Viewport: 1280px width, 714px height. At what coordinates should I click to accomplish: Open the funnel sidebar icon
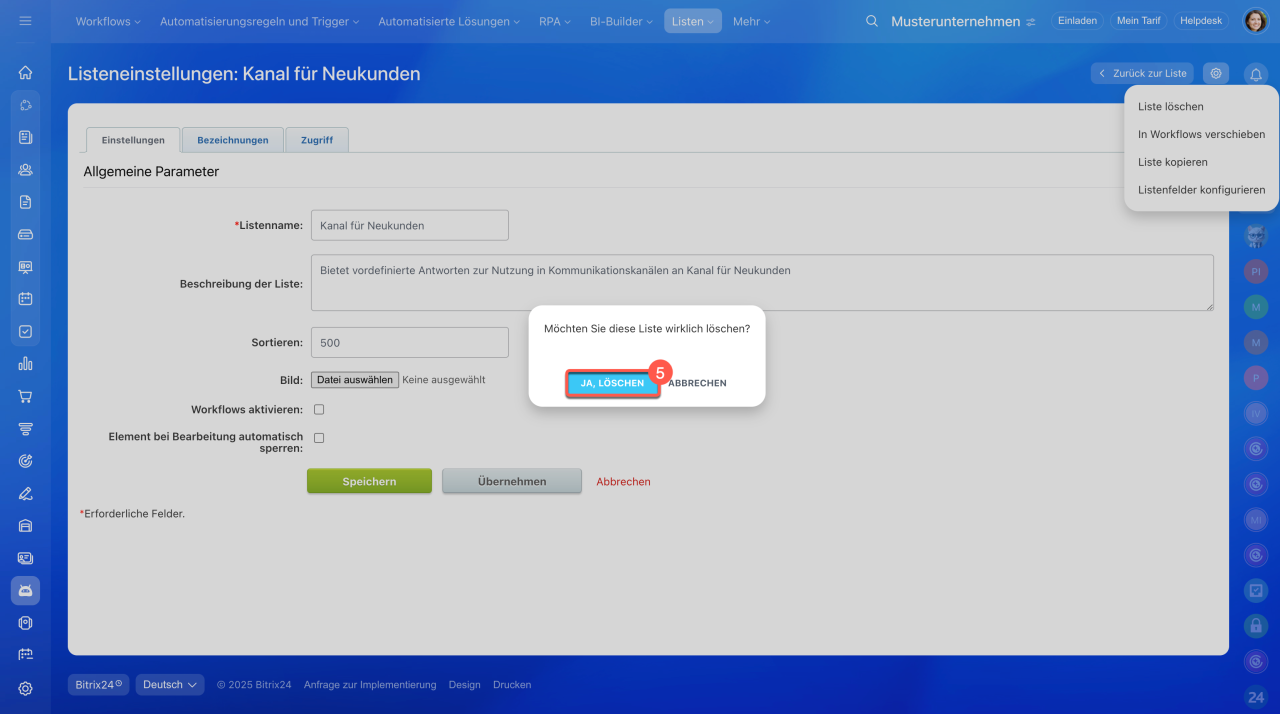(25, 428)
